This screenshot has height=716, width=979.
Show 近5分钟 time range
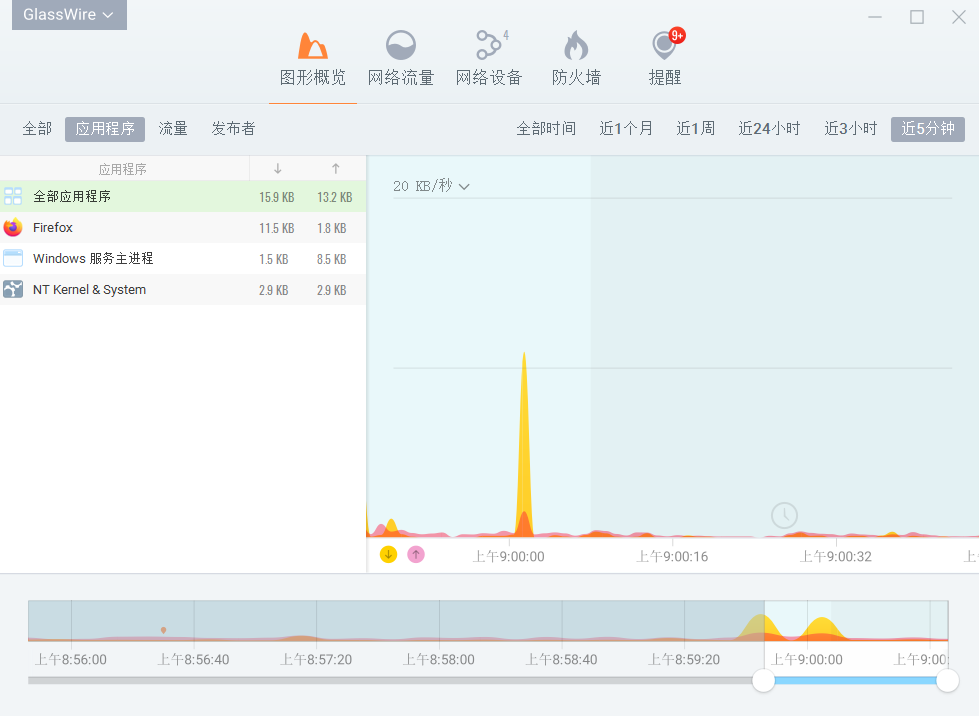(928, 129)
